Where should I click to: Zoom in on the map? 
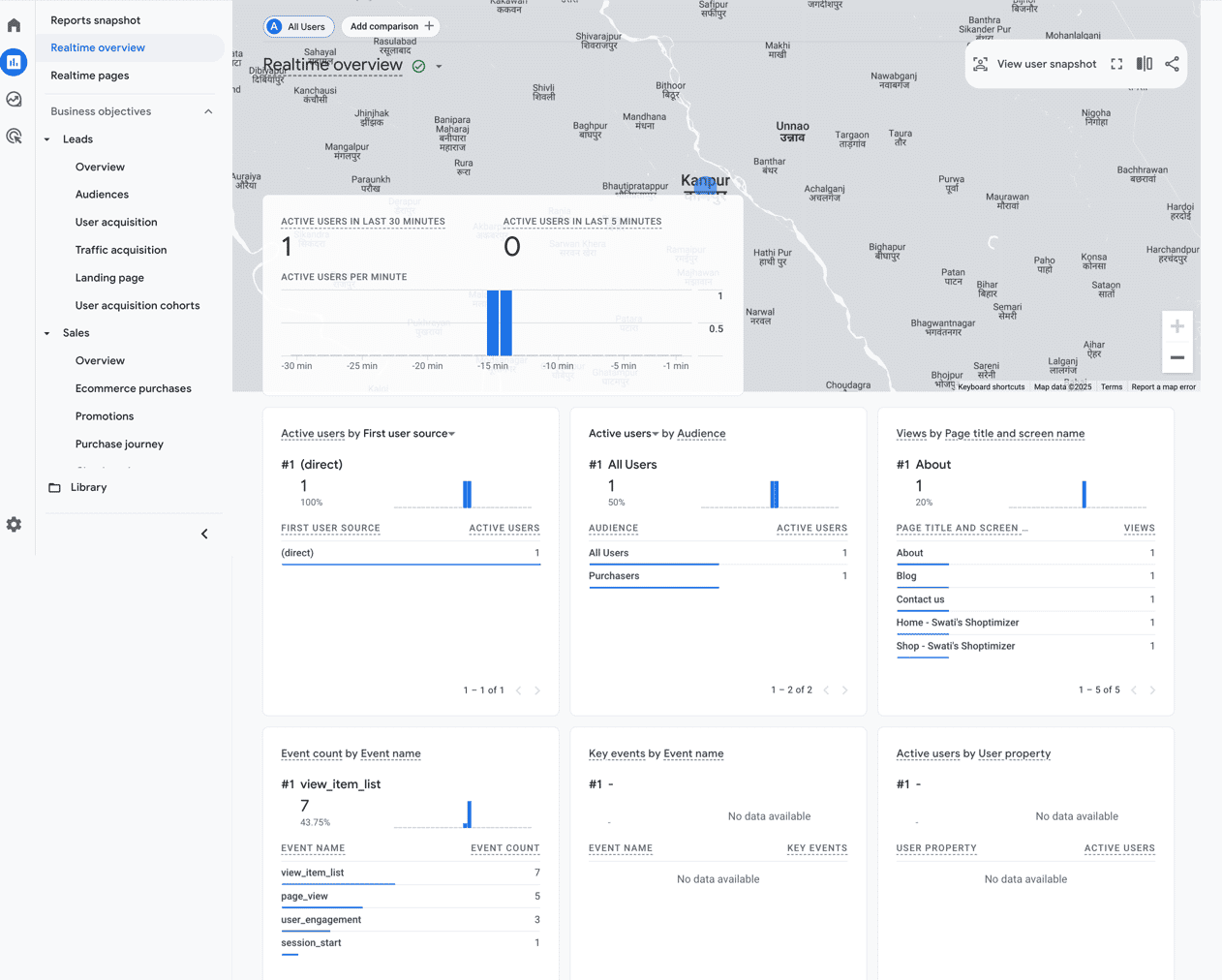coord(1177,326)
